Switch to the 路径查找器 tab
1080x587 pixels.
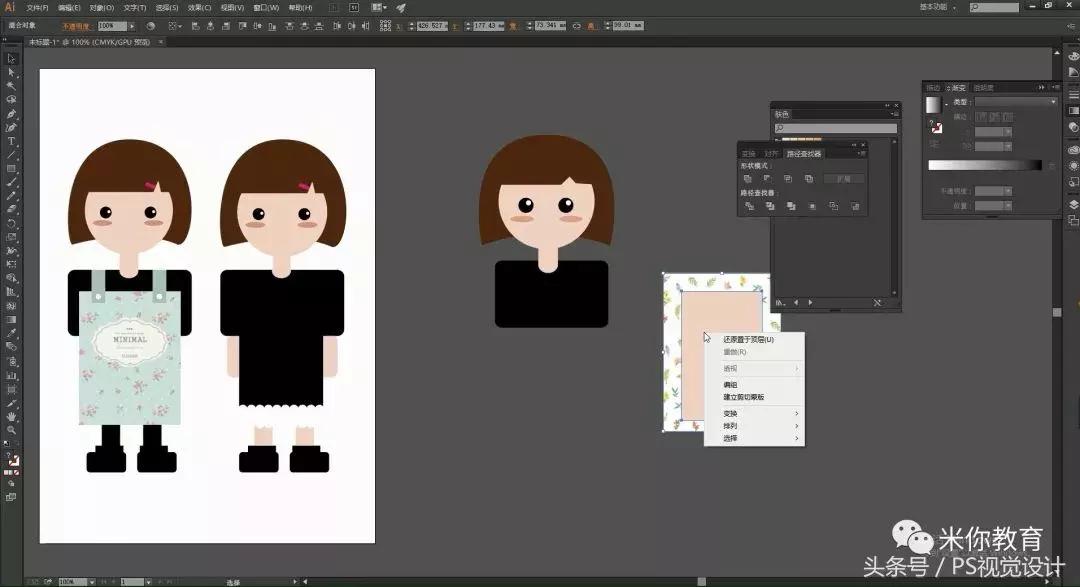[x=804, y=154]
